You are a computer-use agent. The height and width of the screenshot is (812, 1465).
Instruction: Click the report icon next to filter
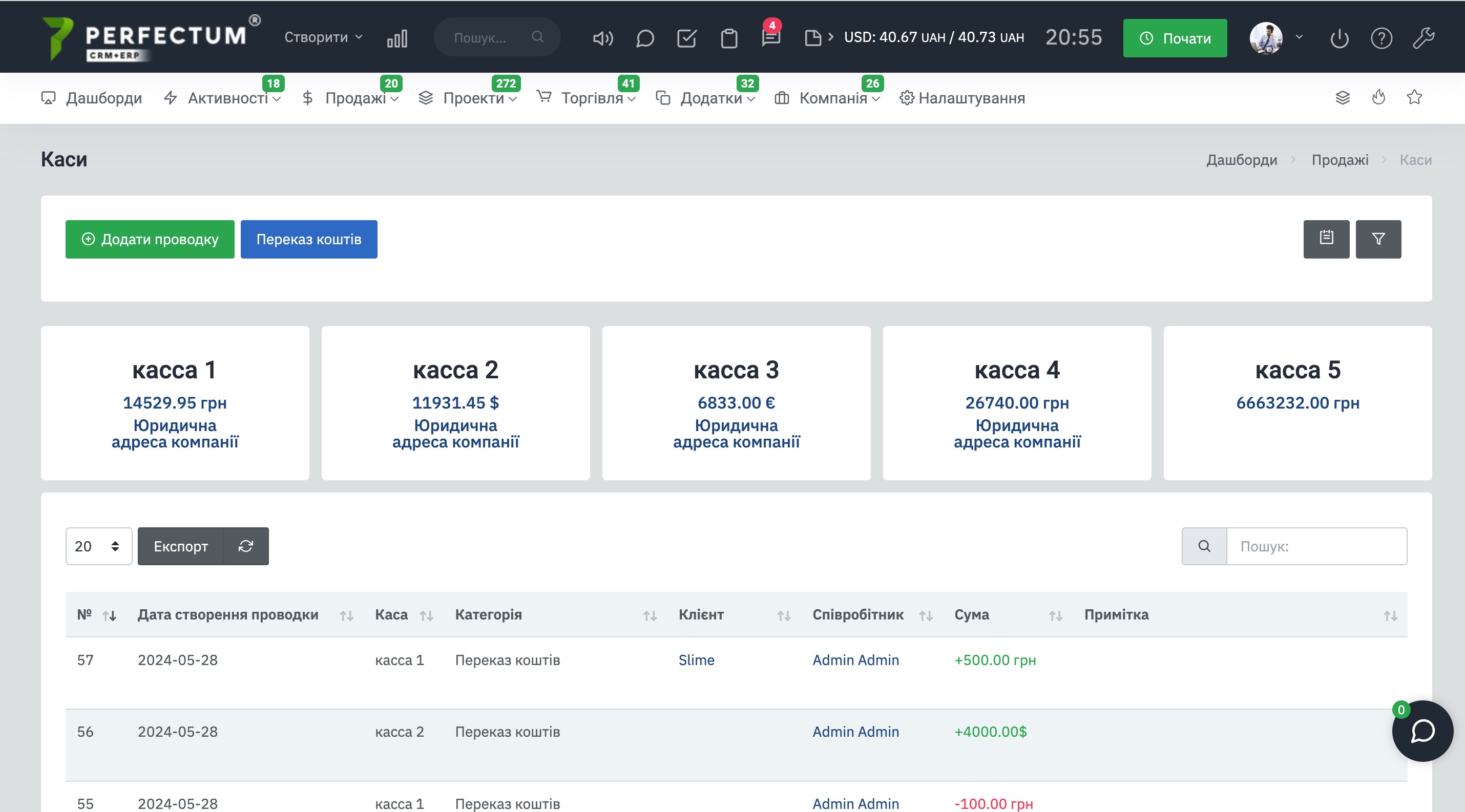[x=1326, y=239]
